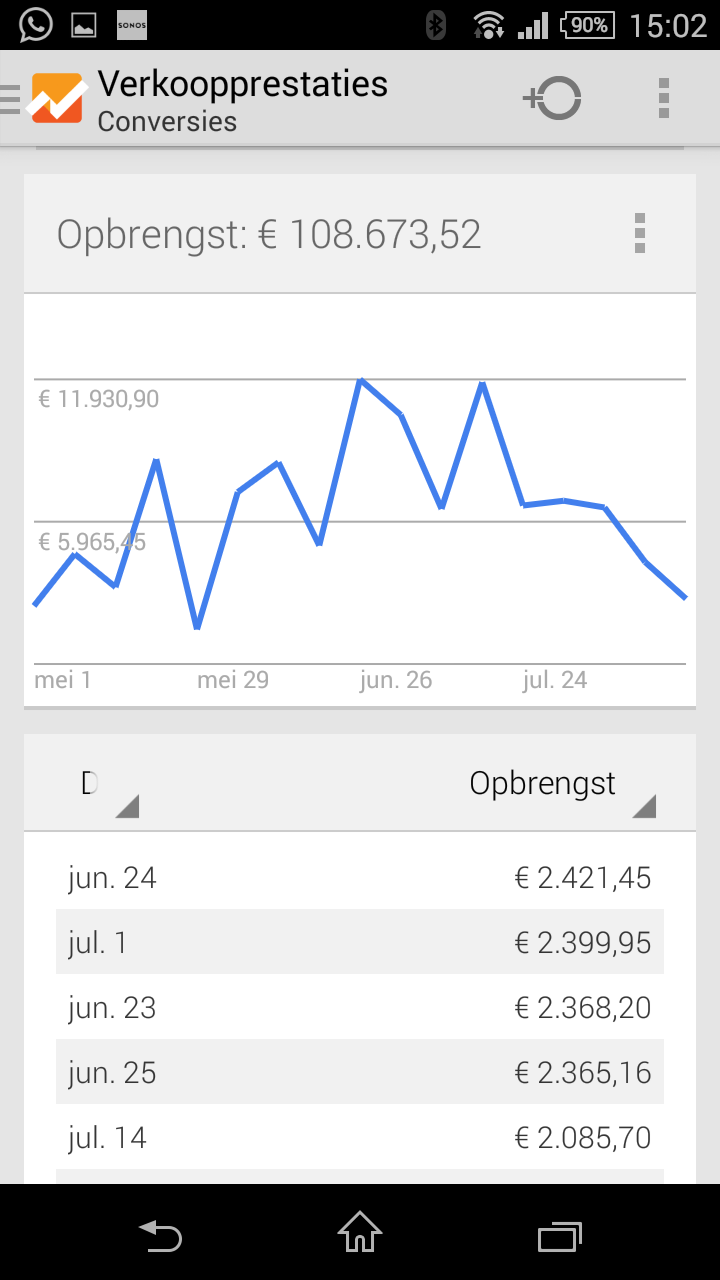Tap the chart peak near jun. 26

coord(360,381)
